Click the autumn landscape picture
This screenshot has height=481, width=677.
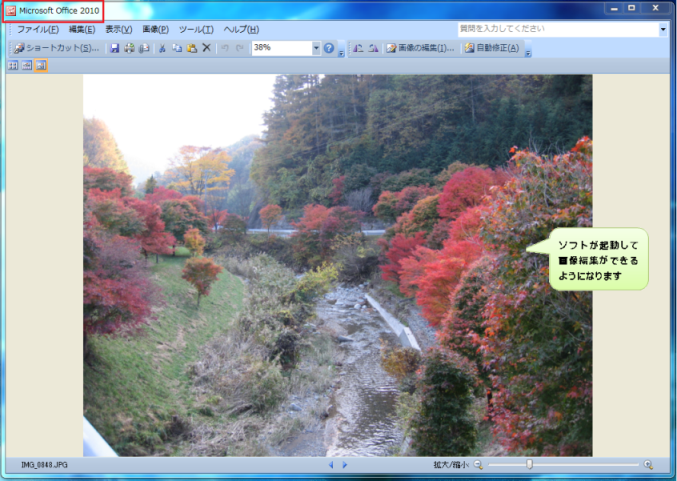tap(337, 266)
